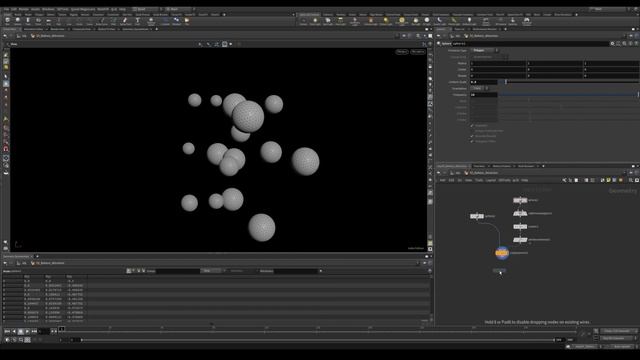
Task: Select the Box shelf tool
Action: click(x=7, y=21)
